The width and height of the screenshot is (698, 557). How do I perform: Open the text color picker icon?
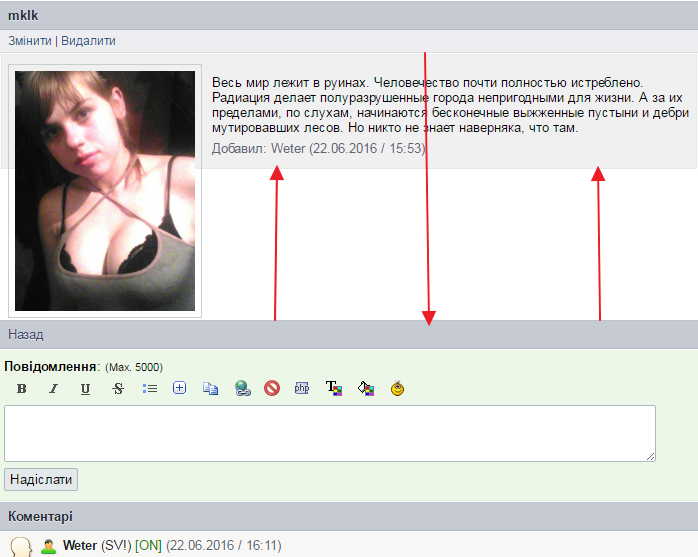334,388
